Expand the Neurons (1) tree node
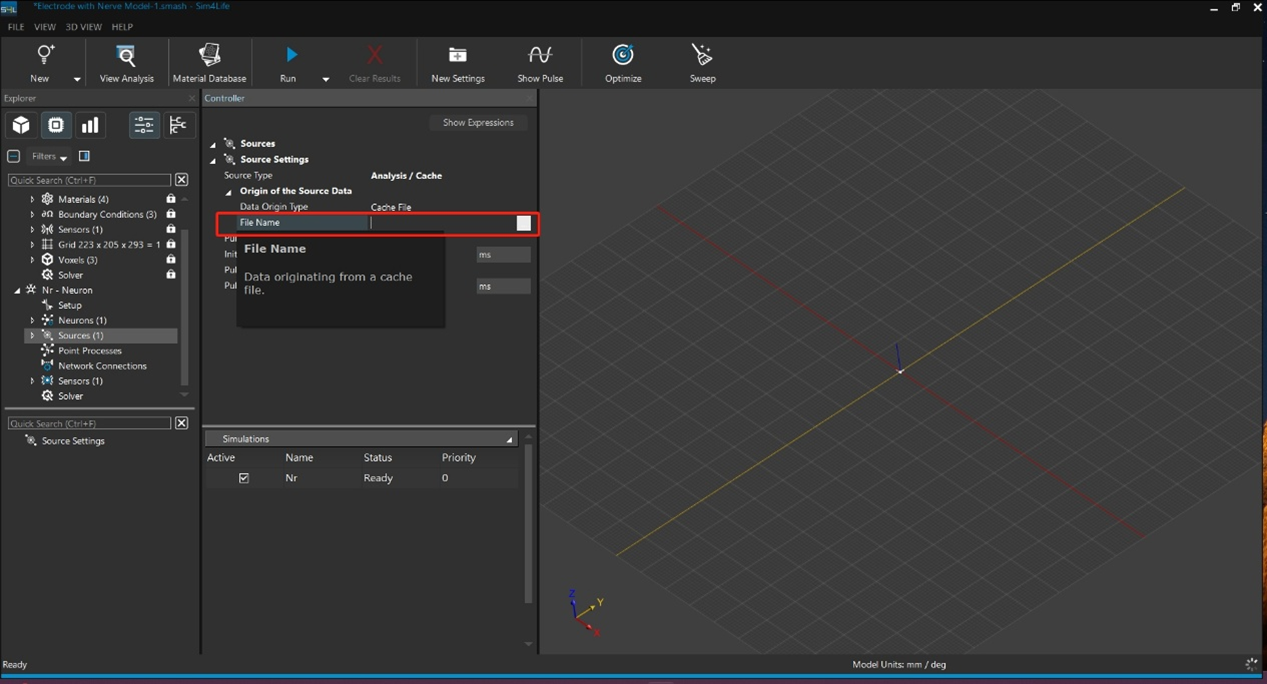This screenshot has width=1267, height=684. pos(32,320)
